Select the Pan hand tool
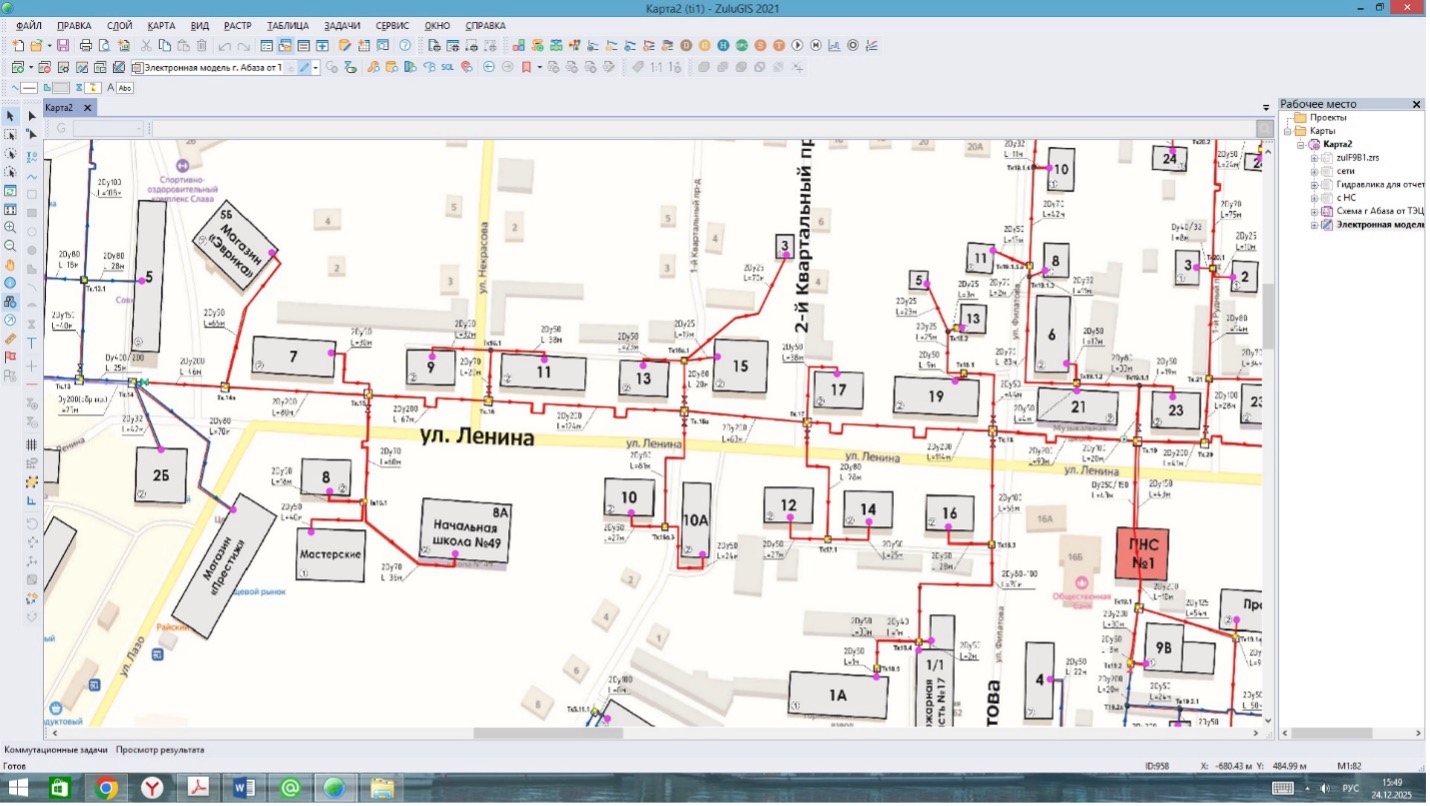 point(10,264)
